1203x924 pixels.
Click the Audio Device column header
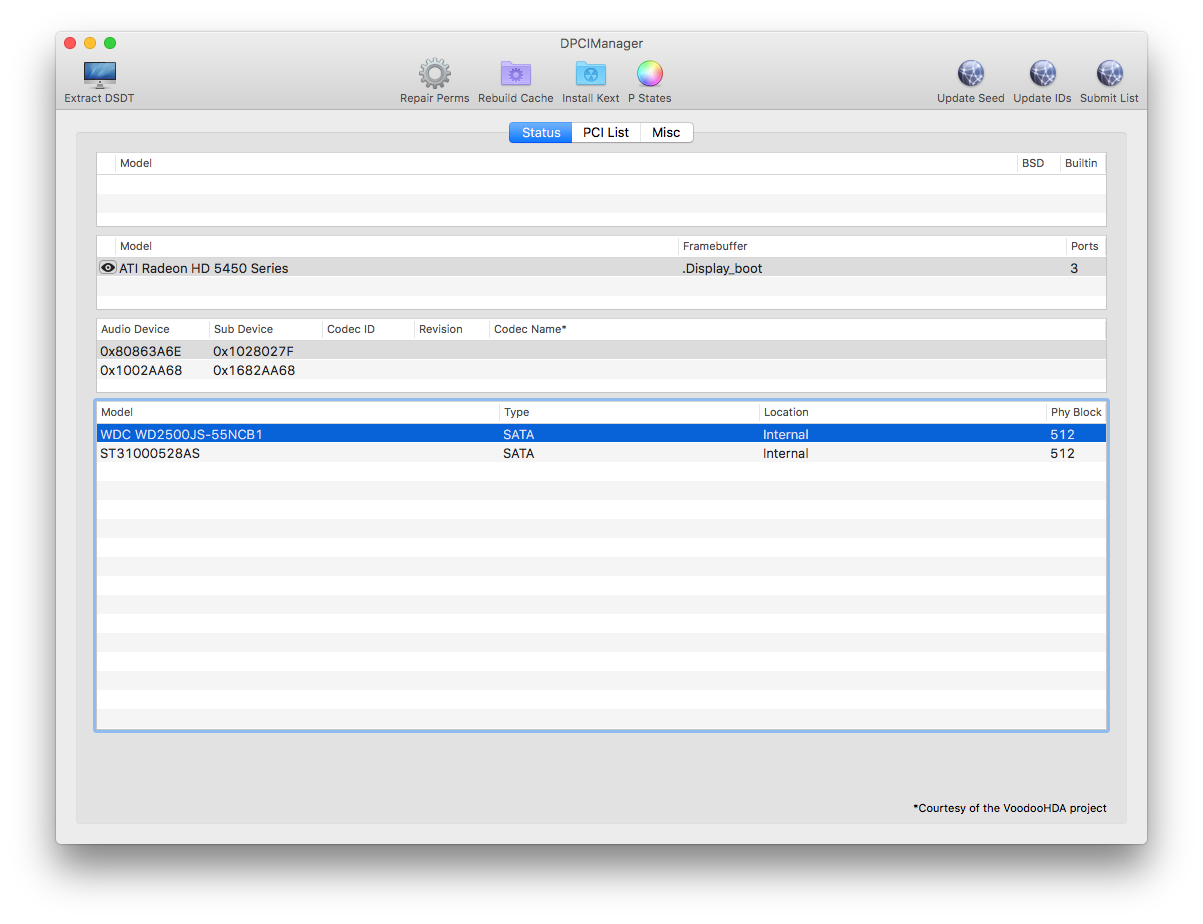[x=152, y=329]
